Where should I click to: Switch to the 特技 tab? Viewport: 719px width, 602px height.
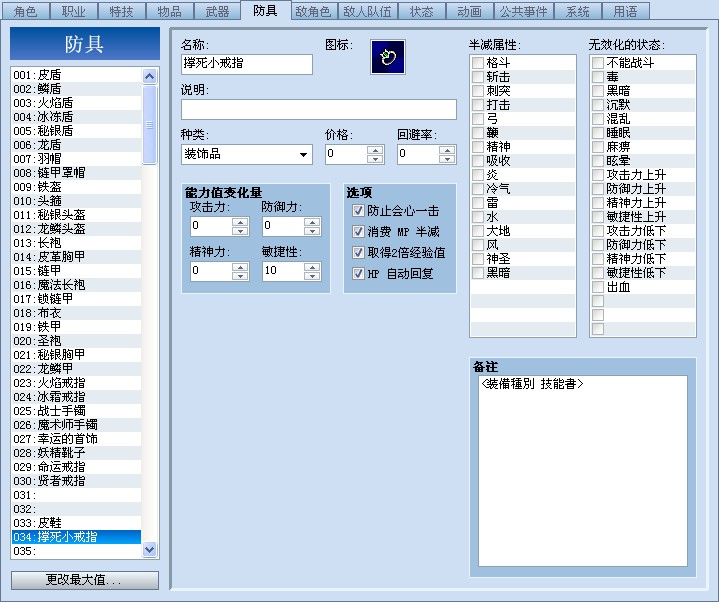coord(121,11)
